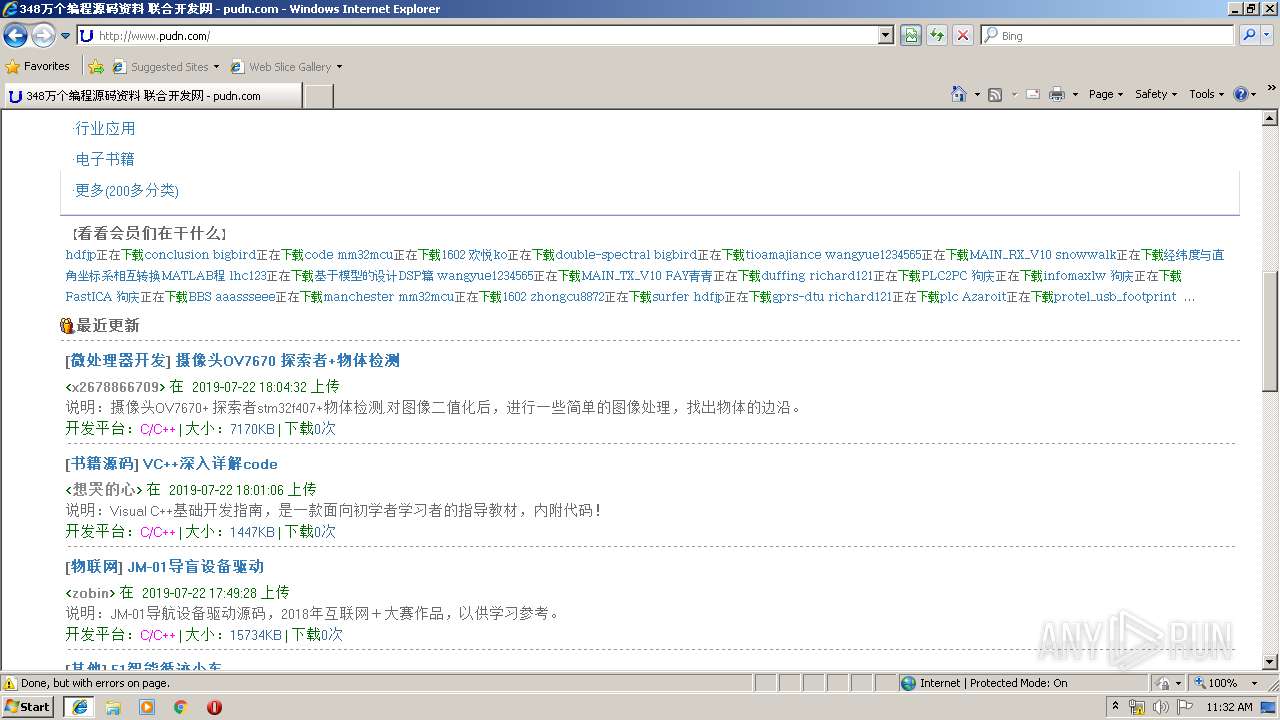Open the Page menu
This screenshot has height=720, width=1280.
pyautogui.click(x=1105, y=94)
